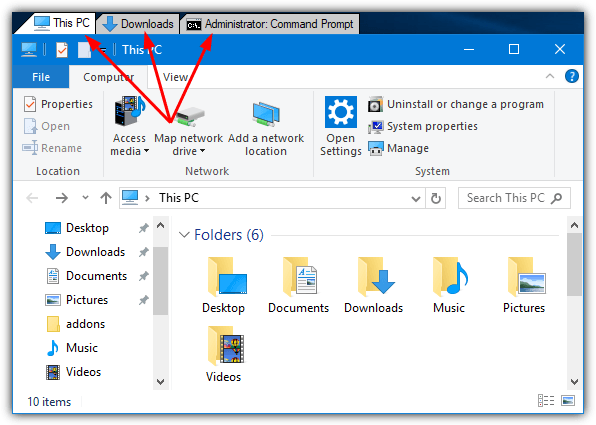Open the Help question mark icon
This screenshot has height=425, width=596.
point(572,76)
